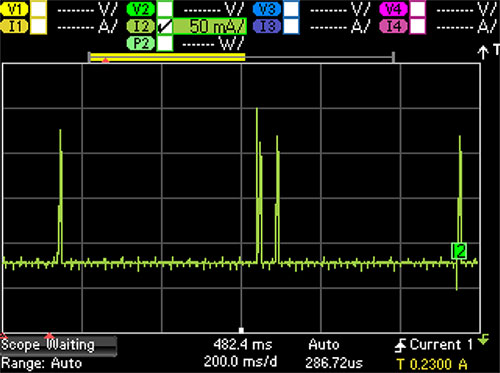Enable the P2 power trace checkbox
Screen dimensions: 500x373
165,43
